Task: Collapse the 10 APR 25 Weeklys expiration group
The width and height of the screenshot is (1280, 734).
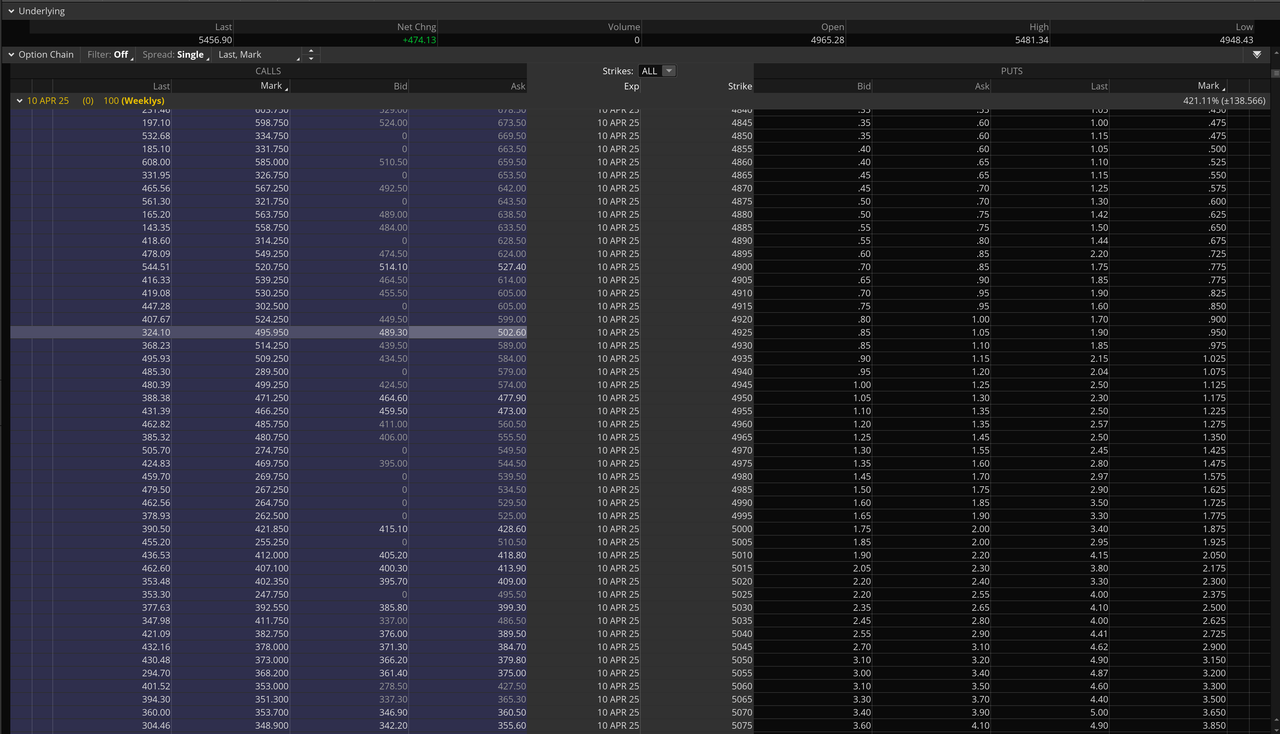Action: click(18, 100)
